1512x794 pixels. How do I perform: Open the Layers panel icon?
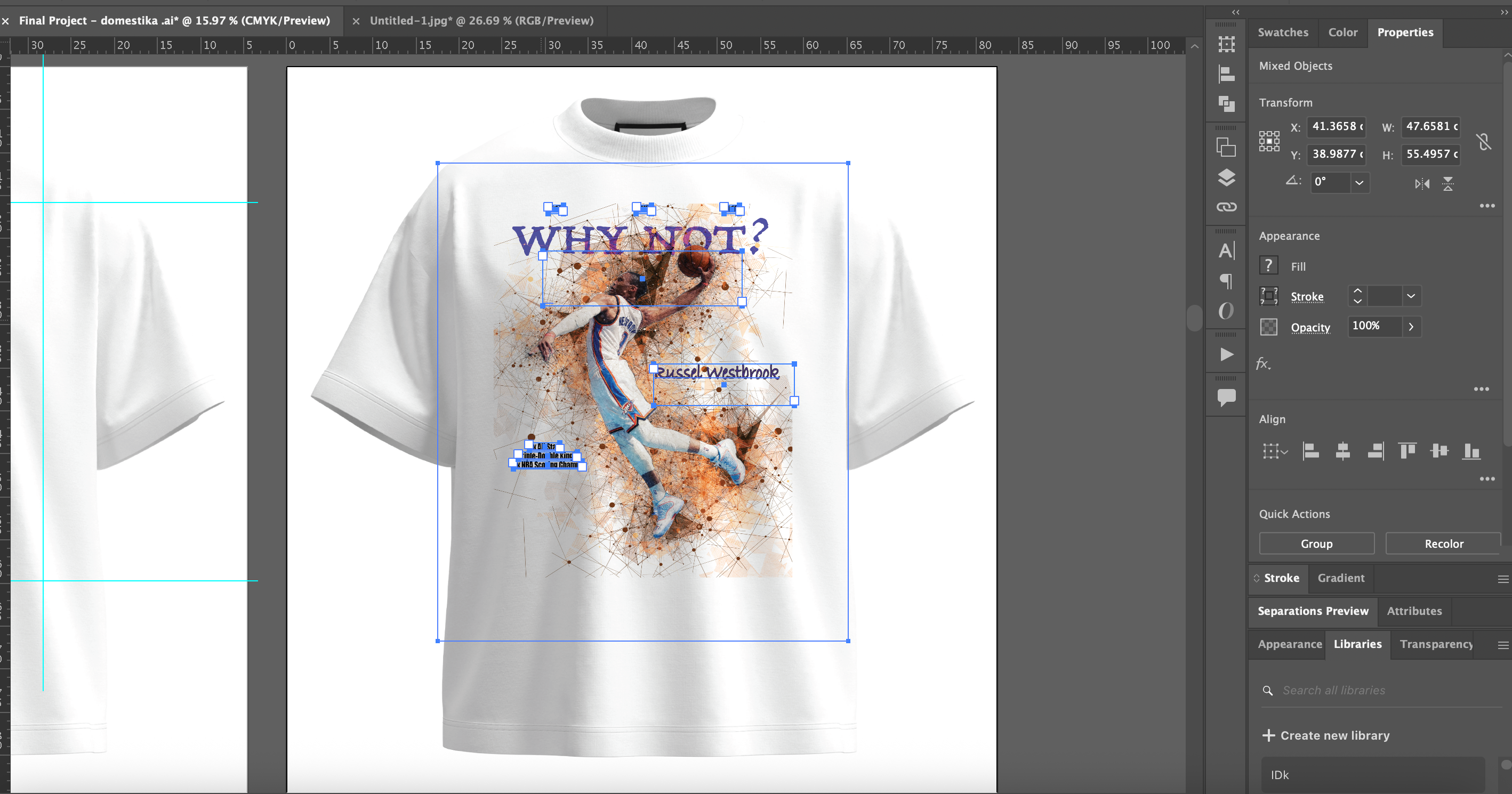(1226, 177)
